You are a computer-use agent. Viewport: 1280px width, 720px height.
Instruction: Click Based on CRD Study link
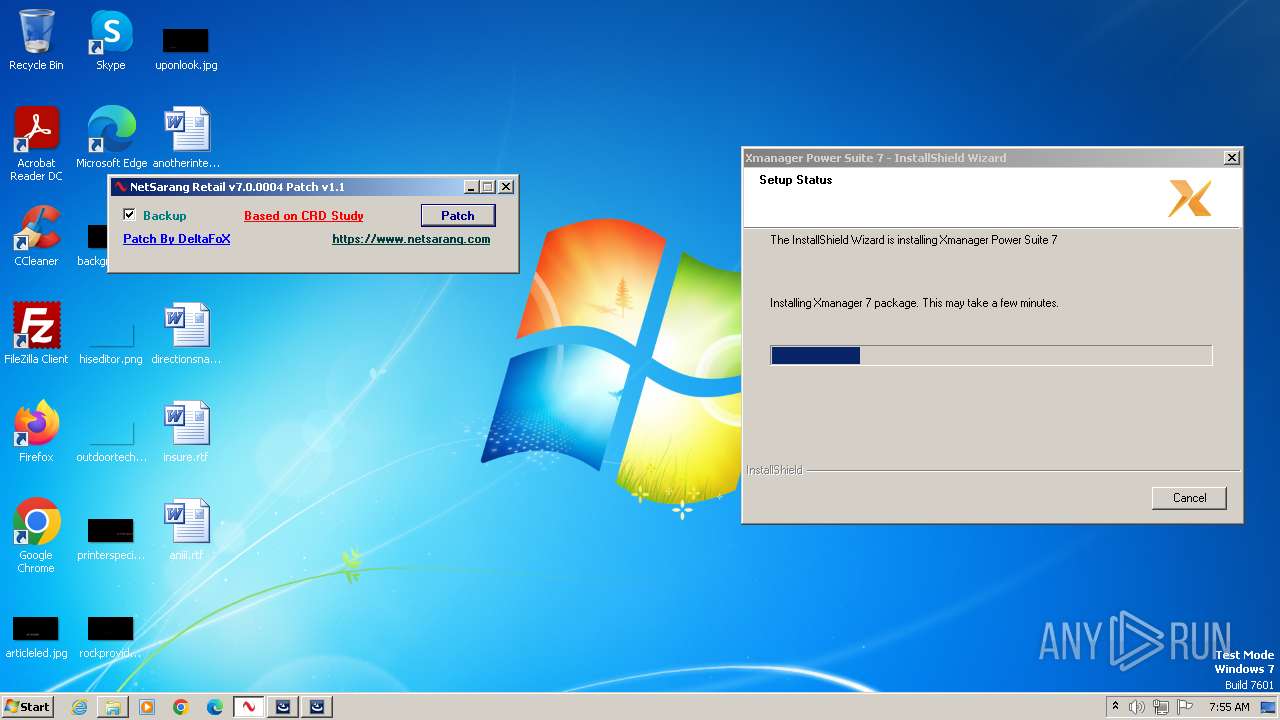click(x=304, y=215)
